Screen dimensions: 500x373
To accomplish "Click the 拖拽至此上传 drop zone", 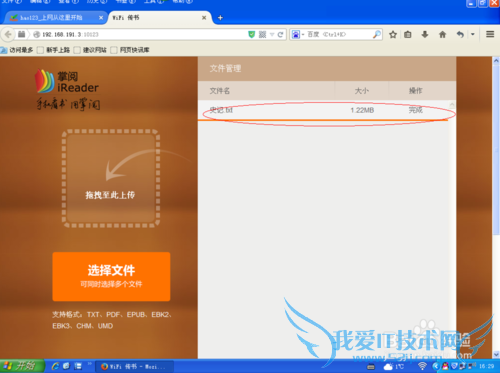I will tap(111, 178).
